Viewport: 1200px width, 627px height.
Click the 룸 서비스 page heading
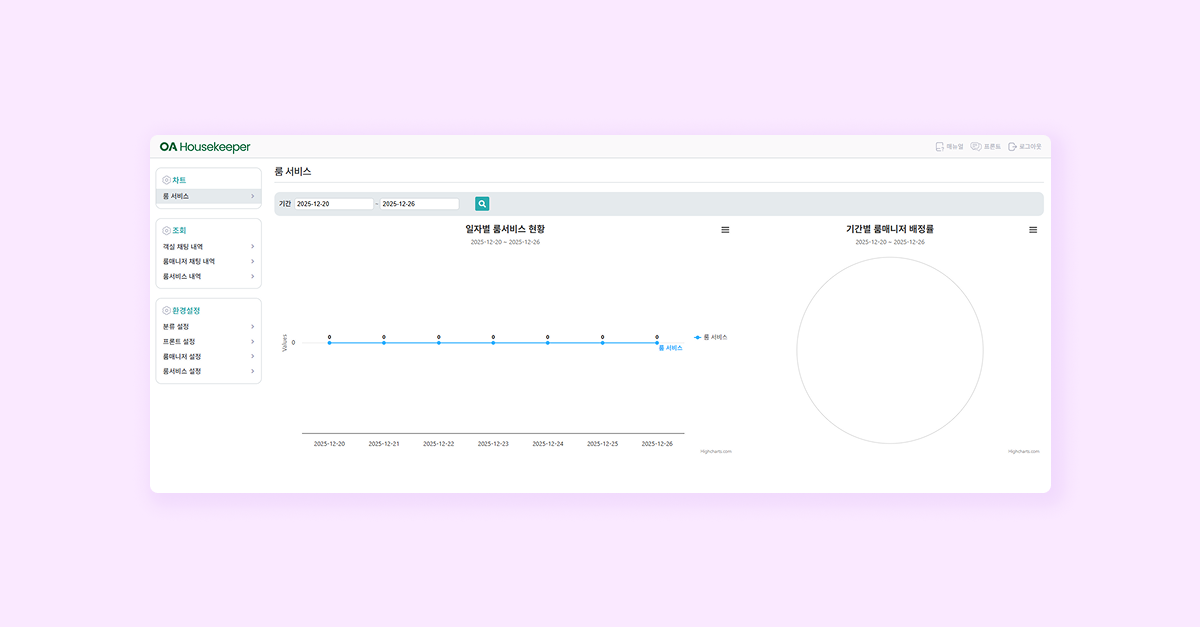click(x=293, y=172)
